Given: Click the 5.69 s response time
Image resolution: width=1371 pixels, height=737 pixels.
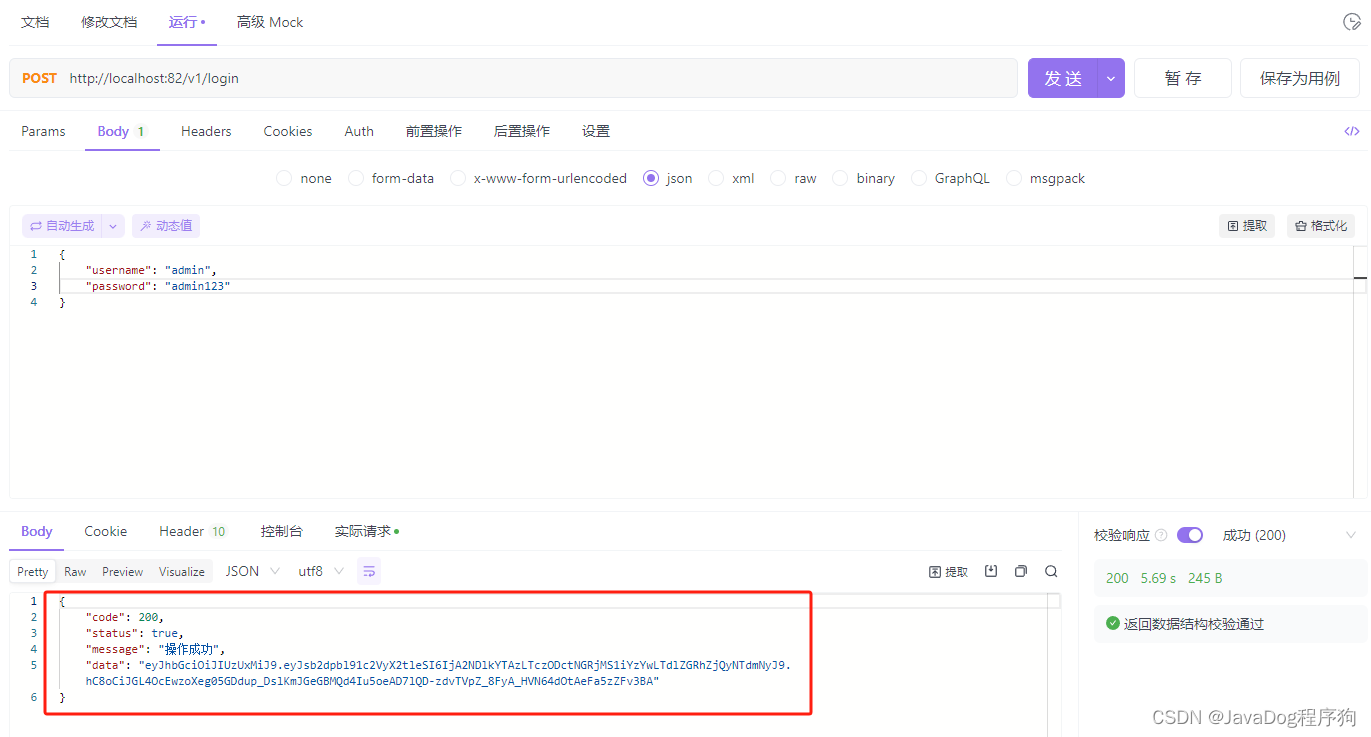Looking at the screenshot, I should 1159,578.
